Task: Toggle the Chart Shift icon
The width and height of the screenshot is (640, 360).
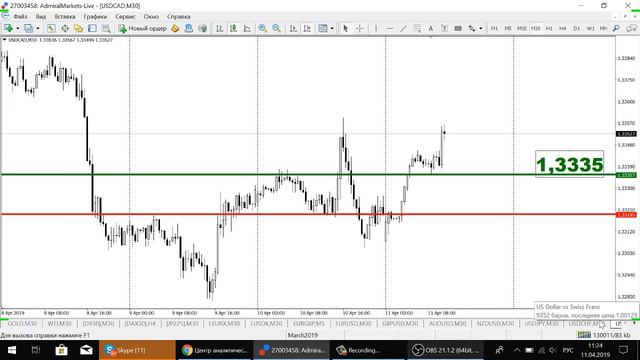Action: 307,28
